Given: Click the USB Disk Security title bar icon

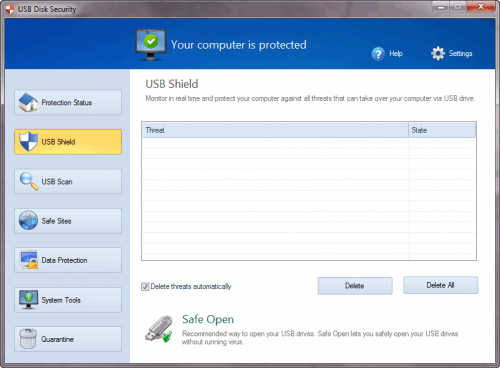Looking at the screenshot, I should (10, 9).
